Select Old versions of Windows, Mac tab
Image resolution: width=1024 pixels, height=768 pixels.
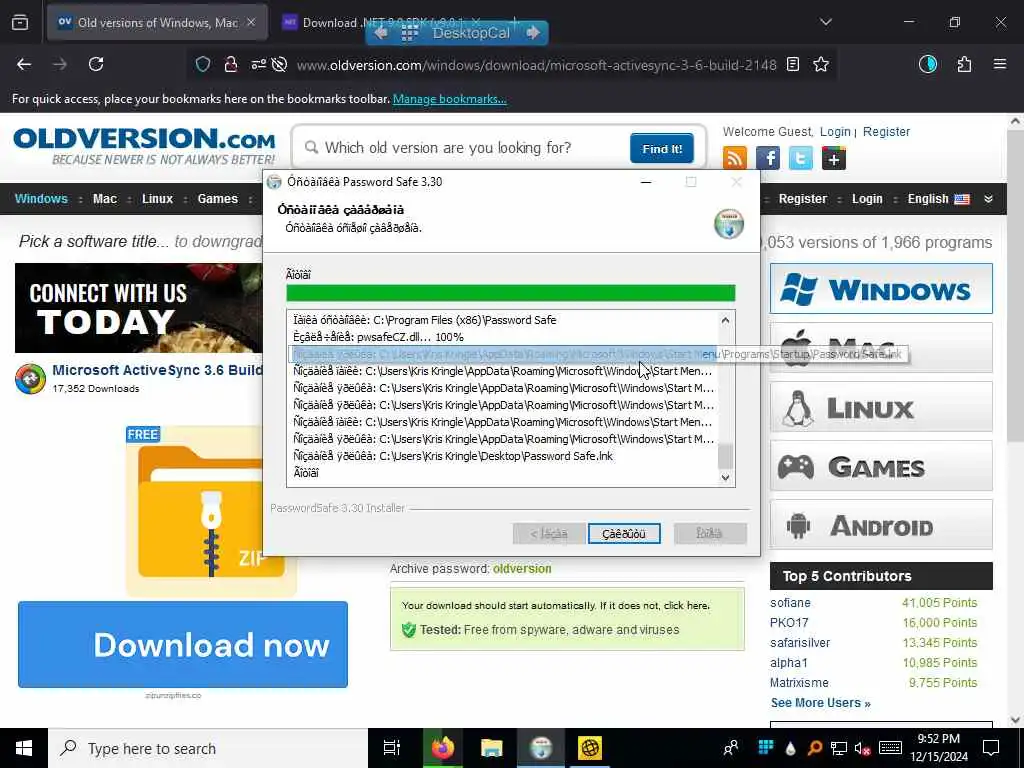click(157, 22)
